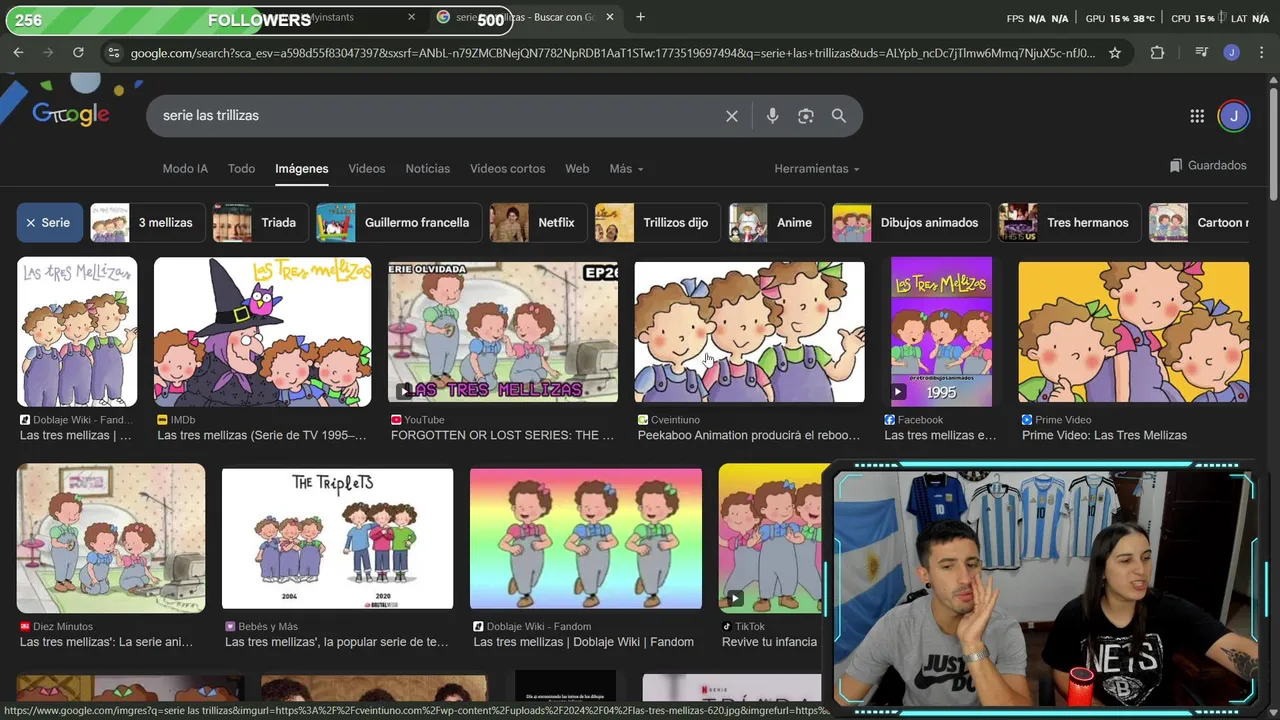The height and width of the screenshot is (720, 1280).
Task: Switch to Web results tab
Action: click(x=577, y=169)
